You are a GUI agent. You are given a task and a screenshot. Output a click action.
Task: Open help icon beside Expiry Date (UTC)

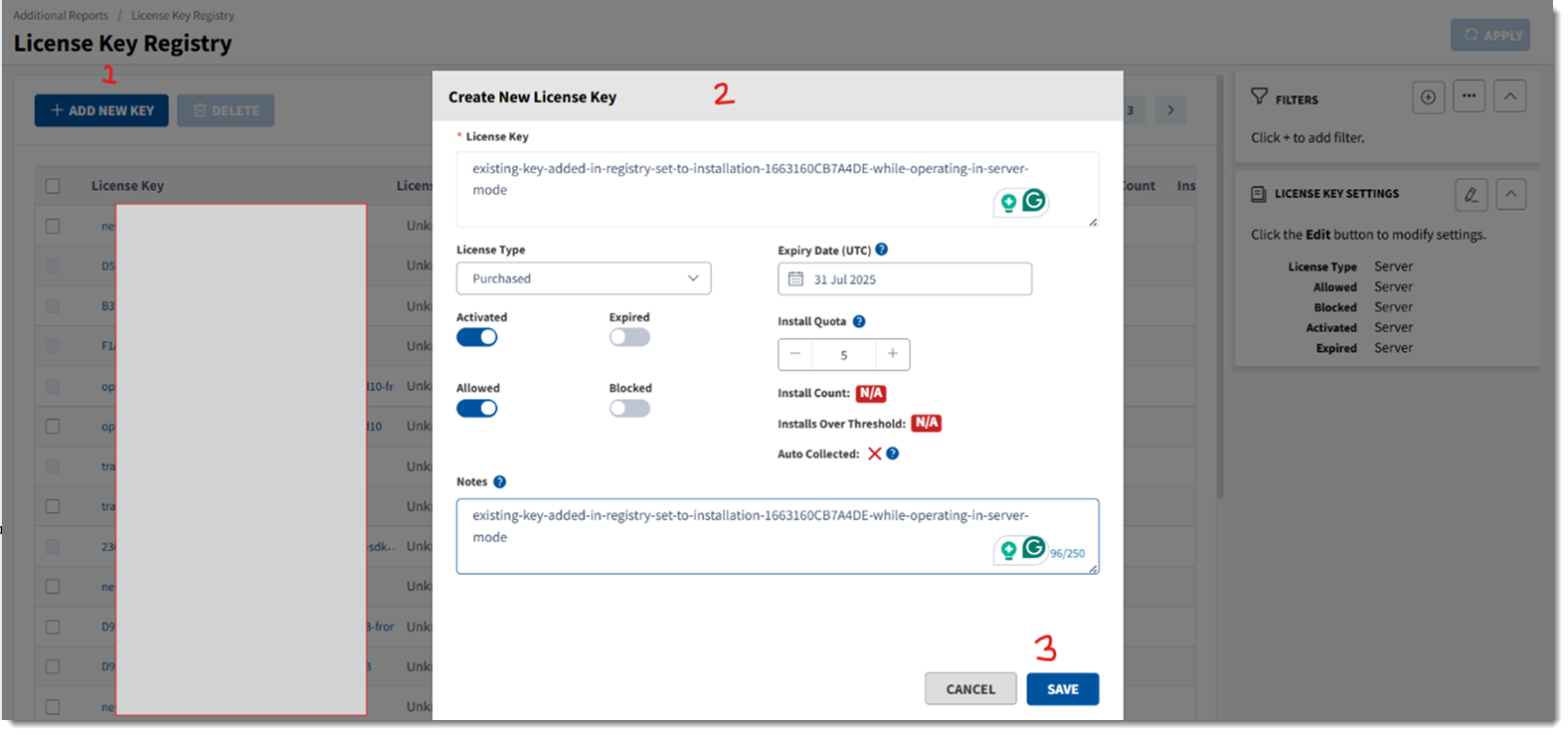click(x=882, y=250)
